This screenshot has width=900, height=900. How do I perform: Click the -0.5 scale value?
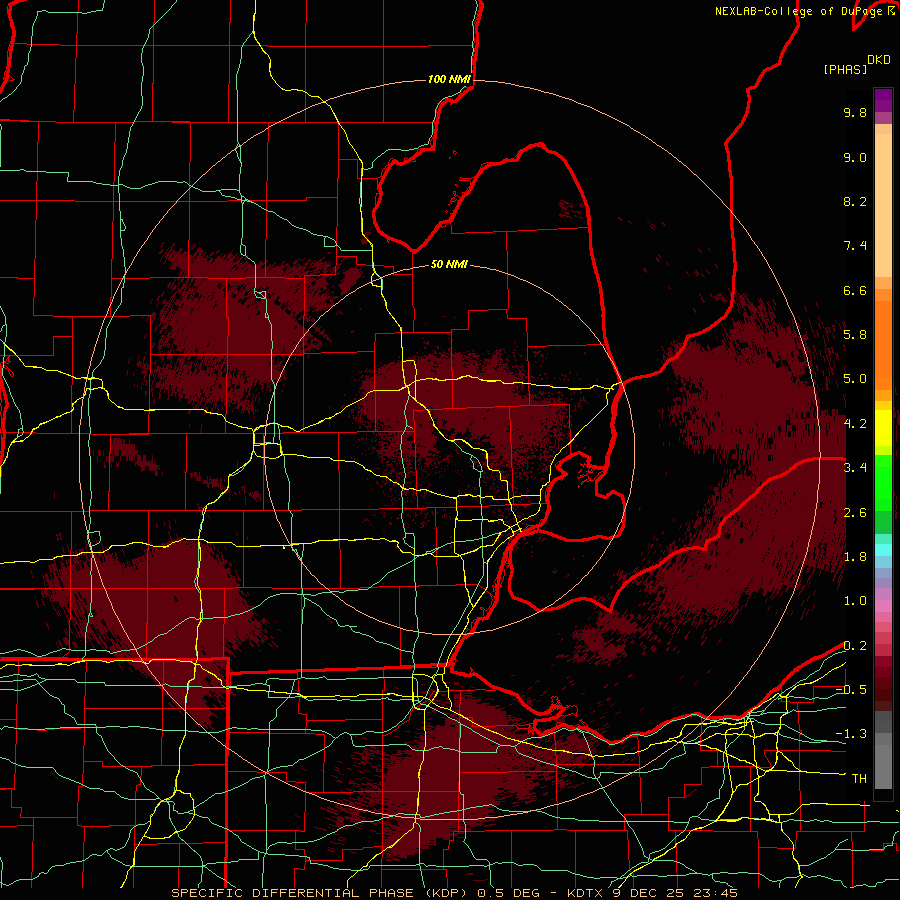[851, 690]
